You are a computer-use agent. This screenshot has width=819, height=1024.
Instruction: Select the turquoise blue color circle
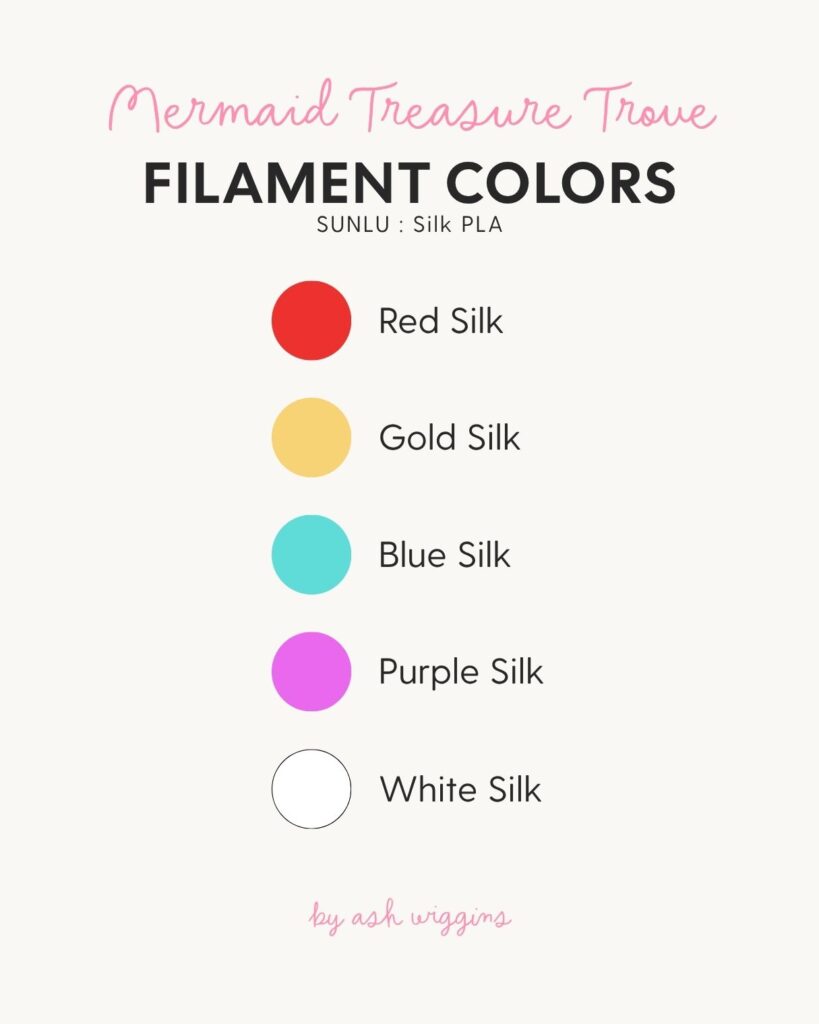312,554
